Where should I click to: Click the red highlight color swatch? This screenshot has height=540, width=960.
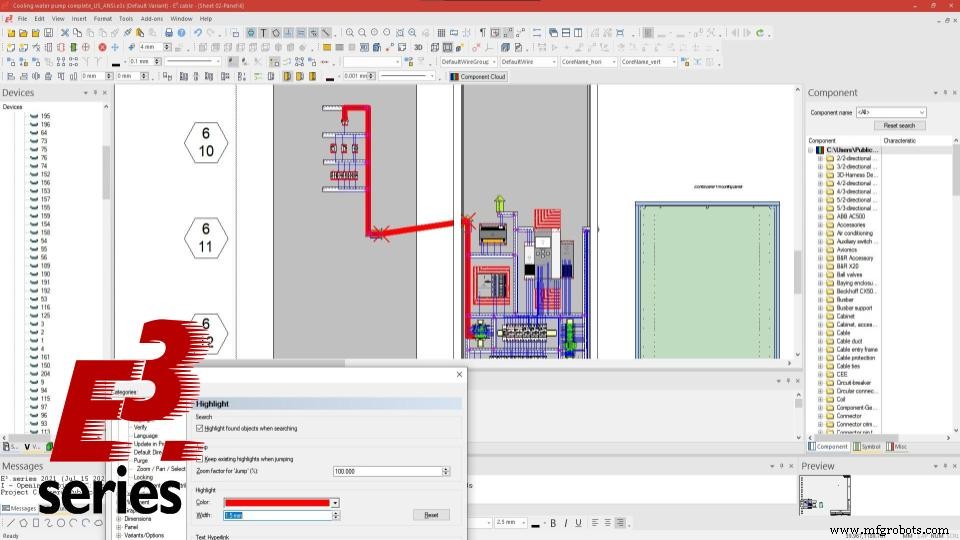click(x=277, y=502)
